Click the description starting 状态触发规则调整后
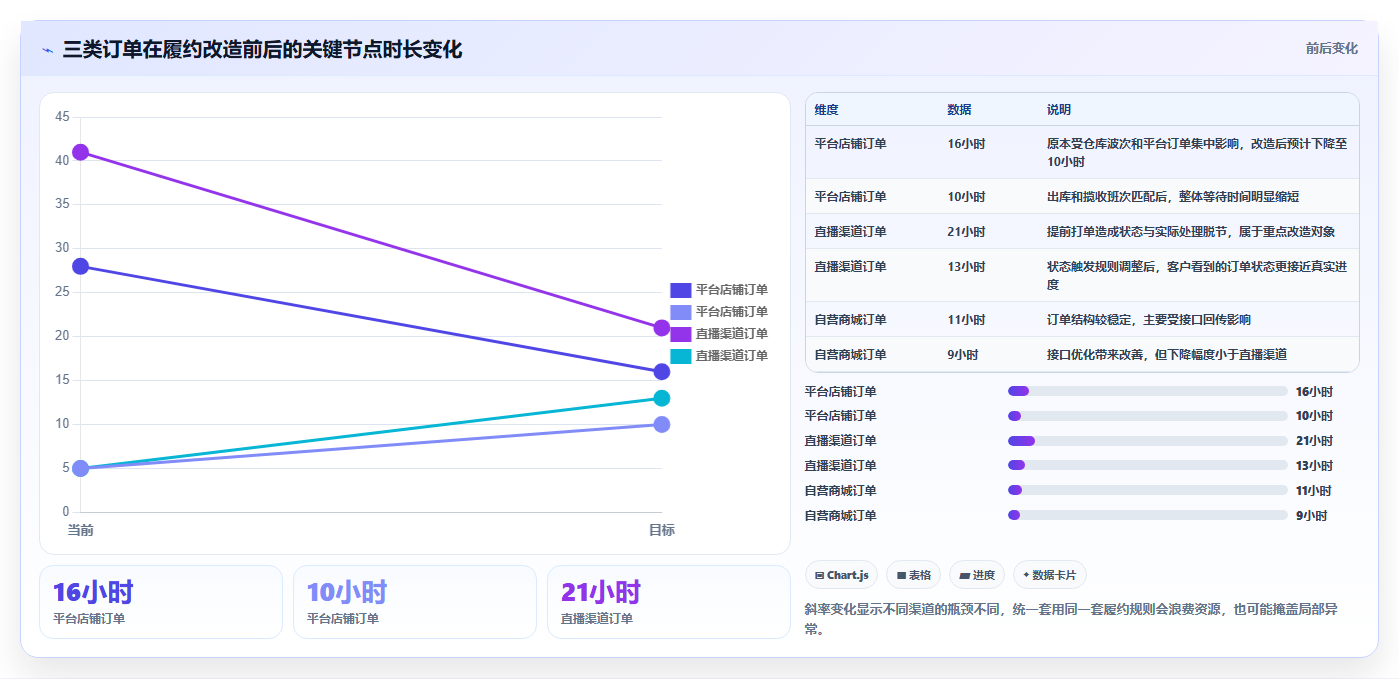This screenshot has width=1399, height=679. click(1197, 276)
